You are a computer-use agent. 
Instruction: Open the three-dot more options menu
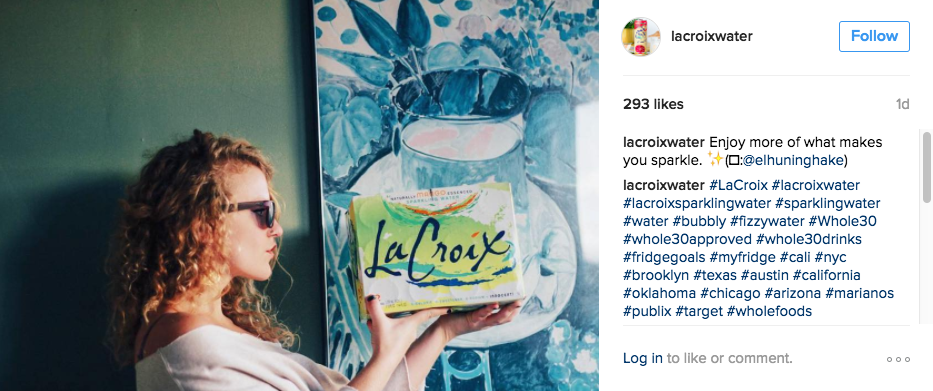click(x=898, y=359)
